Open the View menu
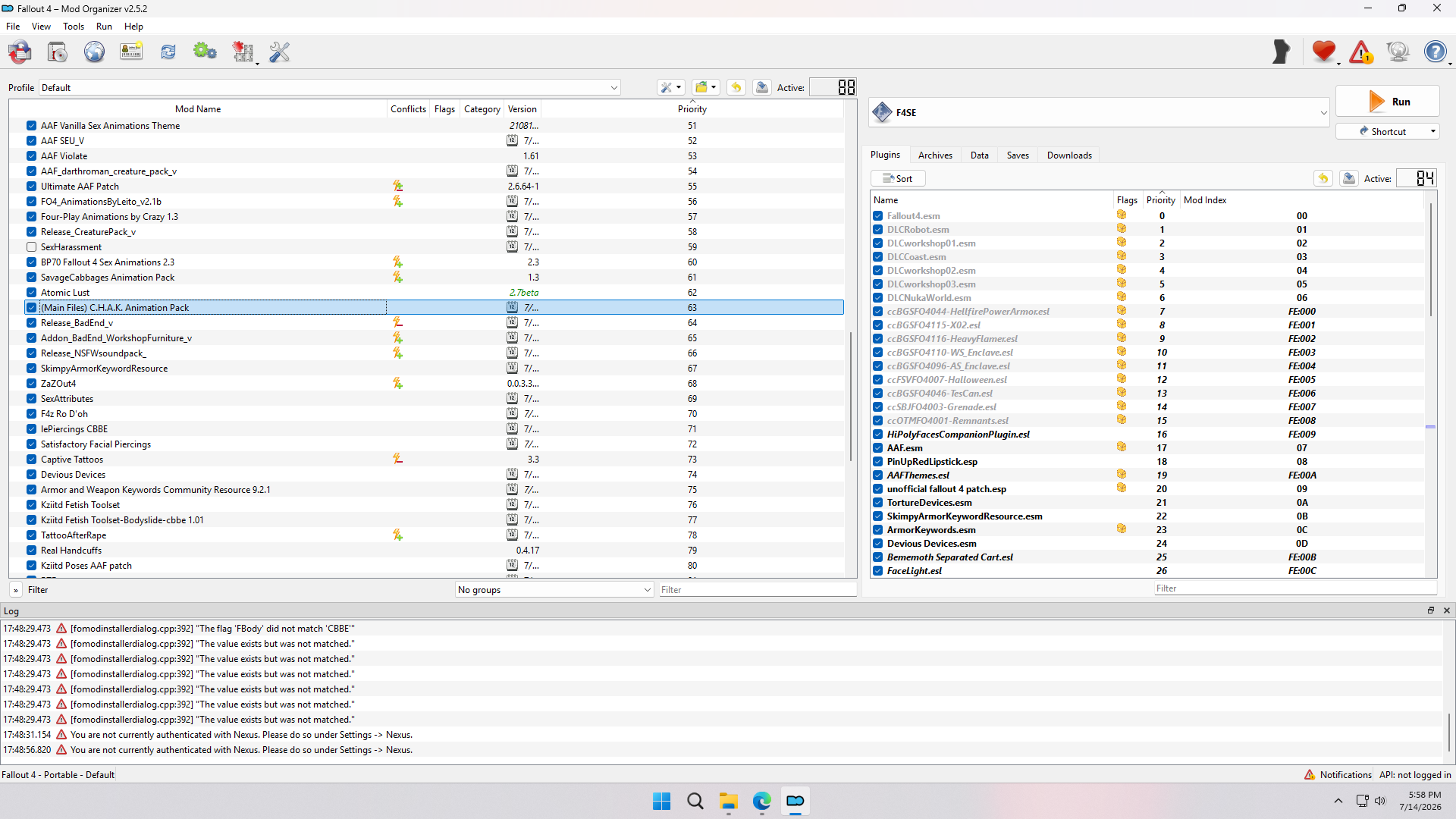Image resolution: width=1456 pixels, height=819 pixels. (x=41, y=26)
